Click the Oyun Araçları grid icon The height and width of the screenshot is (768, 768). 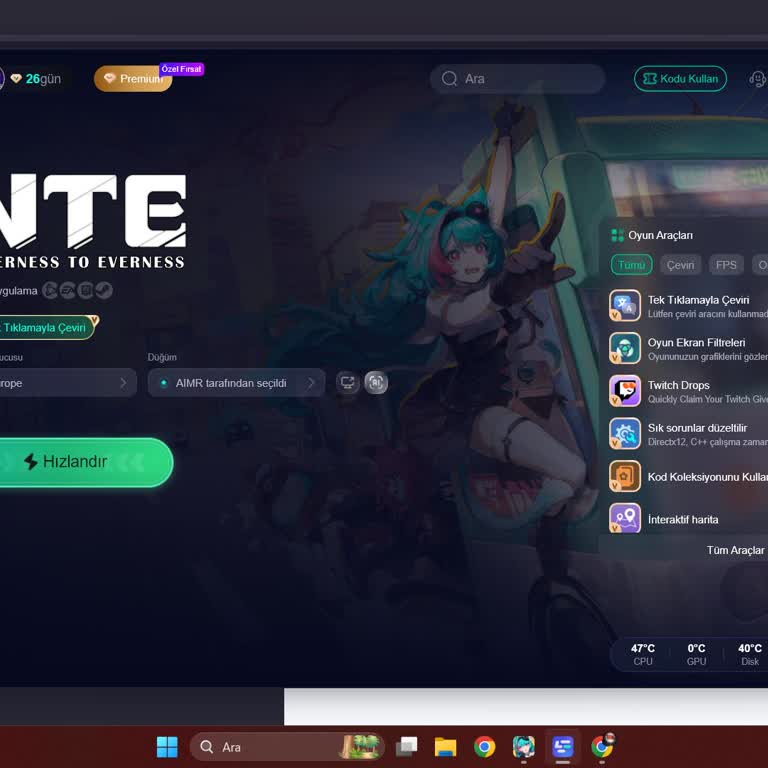pyautogui.click(x=617, y=235)
